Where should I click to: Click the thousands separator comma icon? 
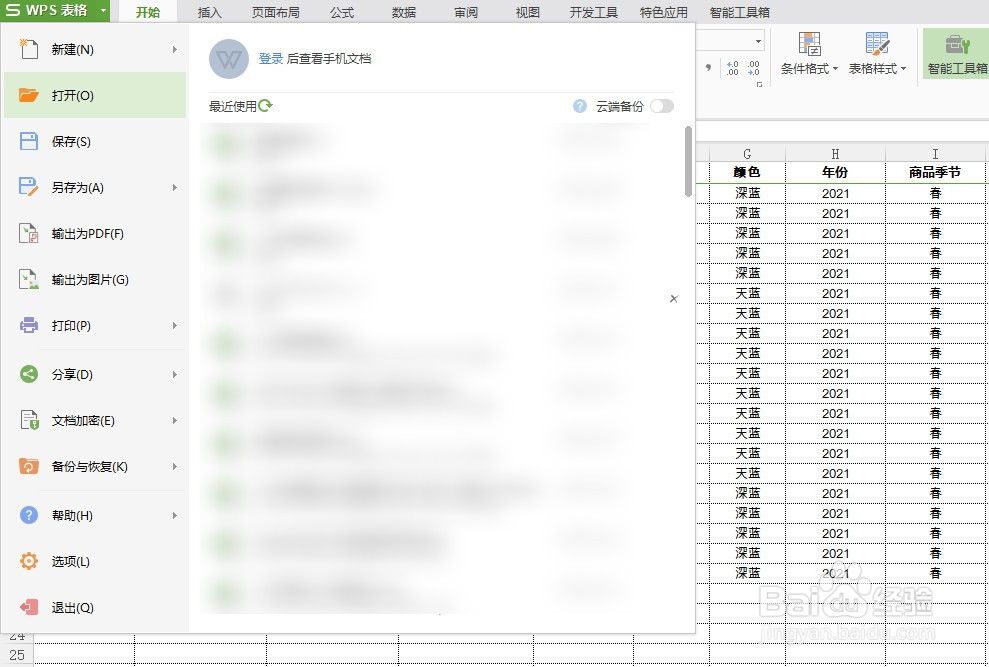coord(709,67)
